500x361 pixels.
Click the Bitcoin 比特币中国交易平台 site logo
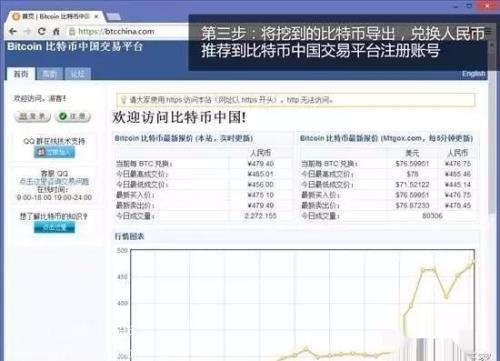tap(75, 46)
